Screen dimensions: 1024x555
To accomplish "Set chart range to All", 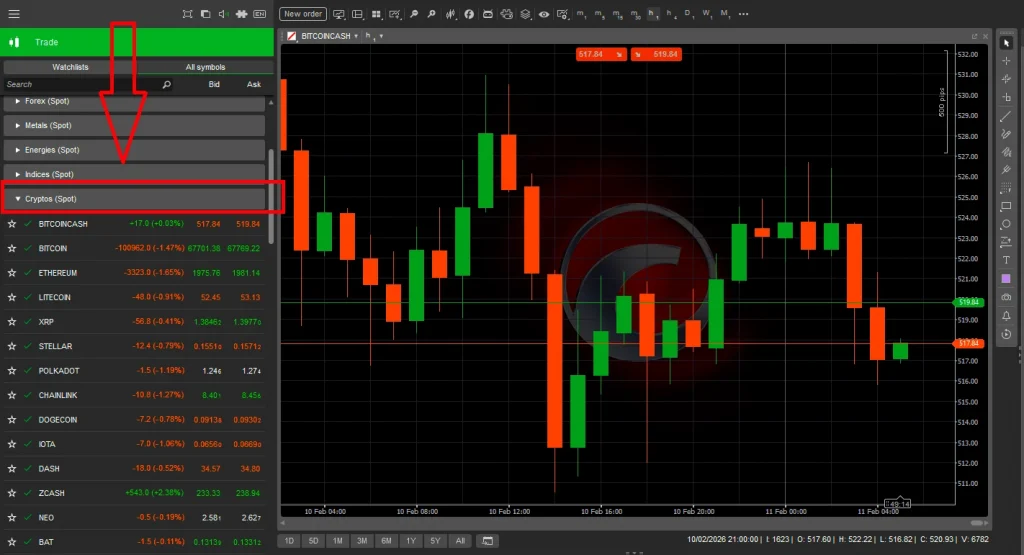I will pyautogui.click(x=460, y=541).
